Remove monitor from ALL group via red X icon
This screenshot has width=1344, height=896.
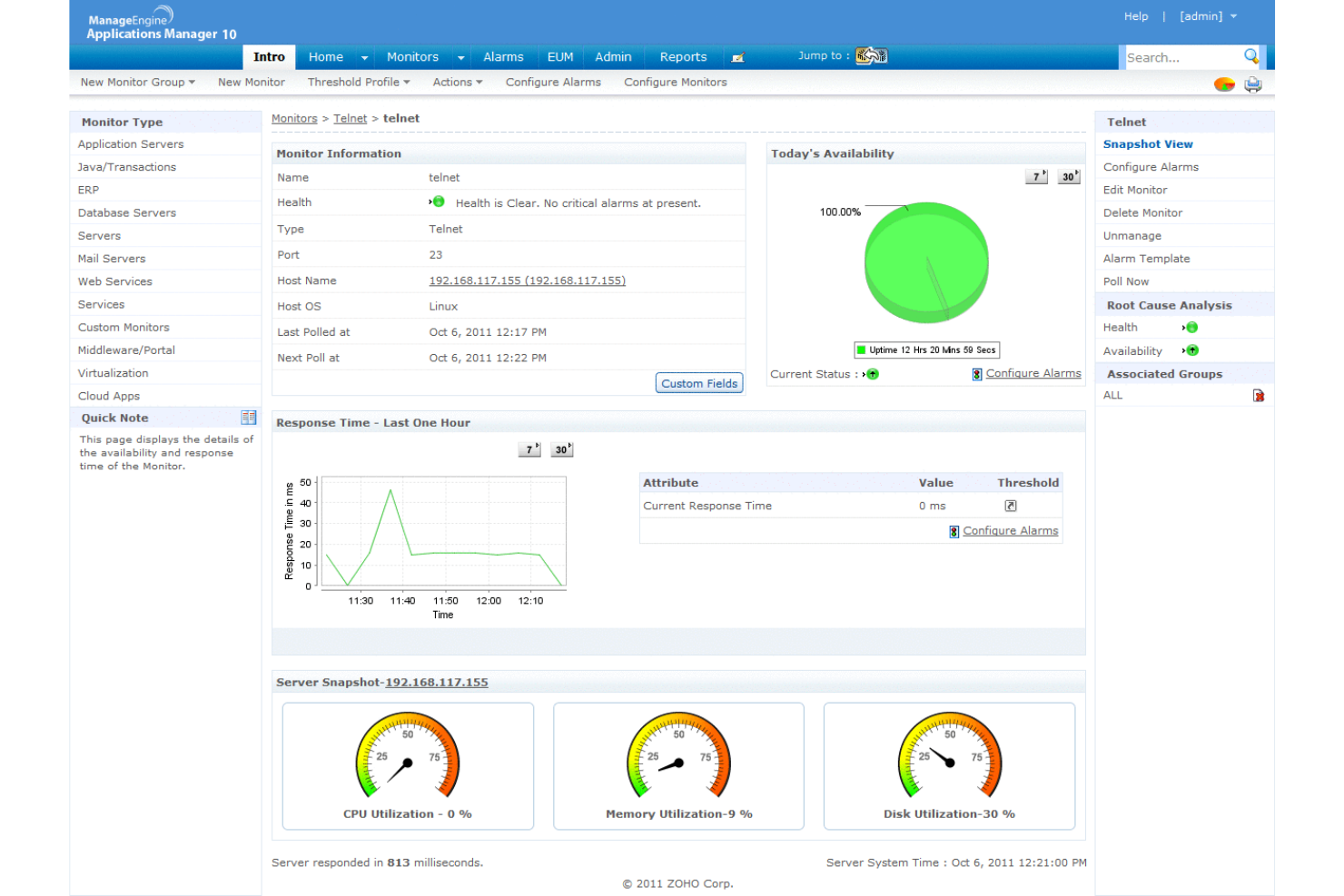point(1258,395)
